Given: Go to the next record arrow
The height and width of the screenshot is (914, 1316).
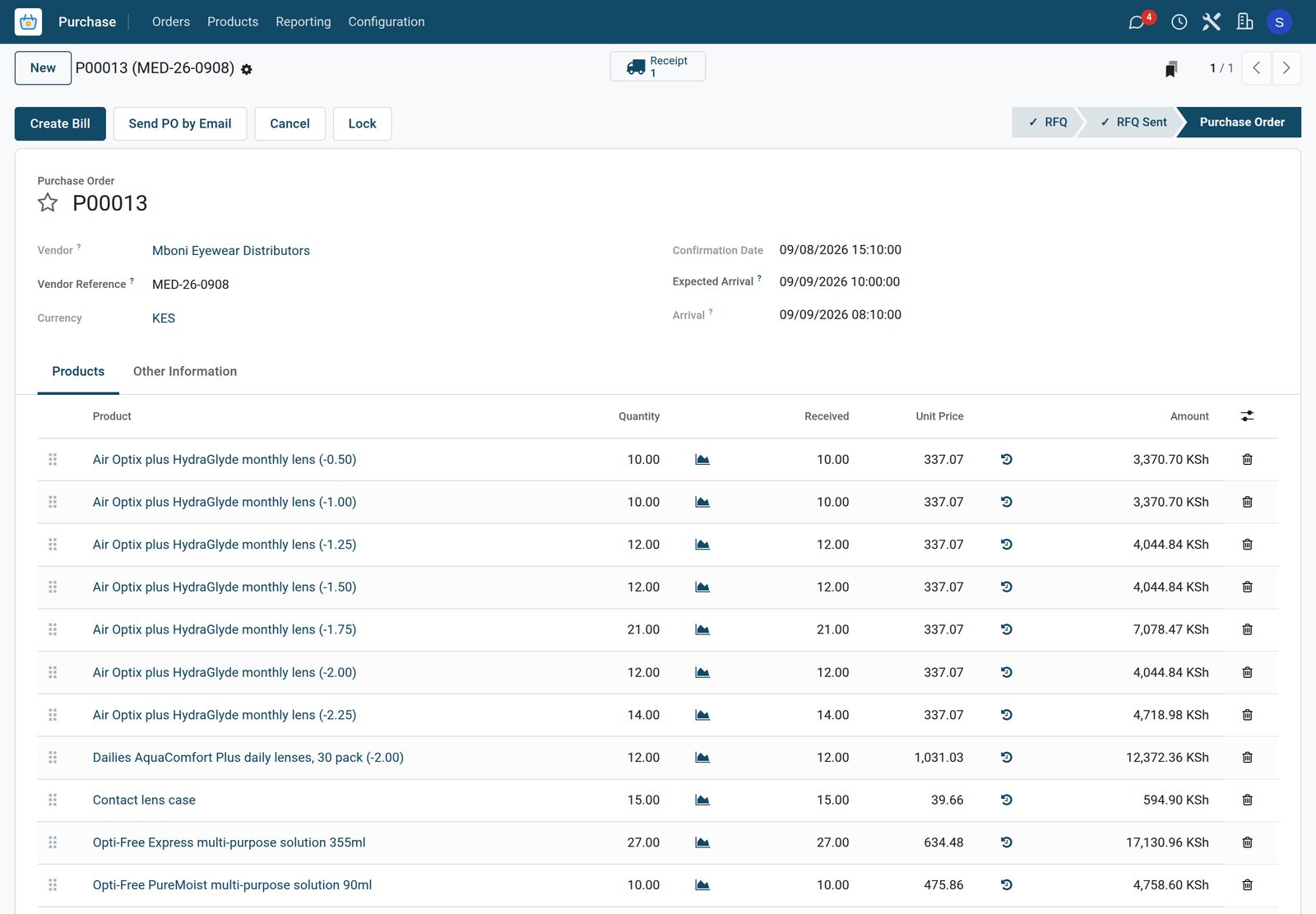Looking at the screenshot, I should 1286,68.
